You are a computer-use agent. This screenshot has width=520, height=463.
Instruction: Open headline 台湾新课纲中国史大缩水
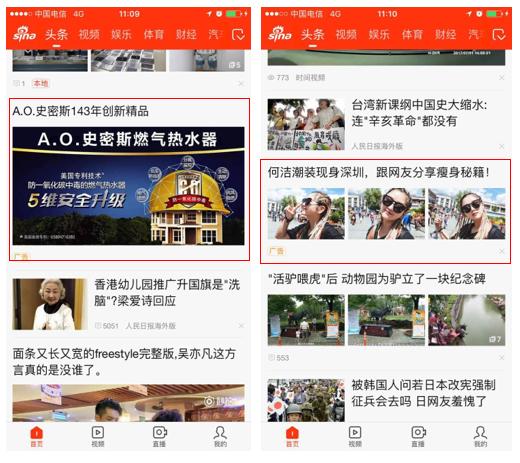point(419,113)
